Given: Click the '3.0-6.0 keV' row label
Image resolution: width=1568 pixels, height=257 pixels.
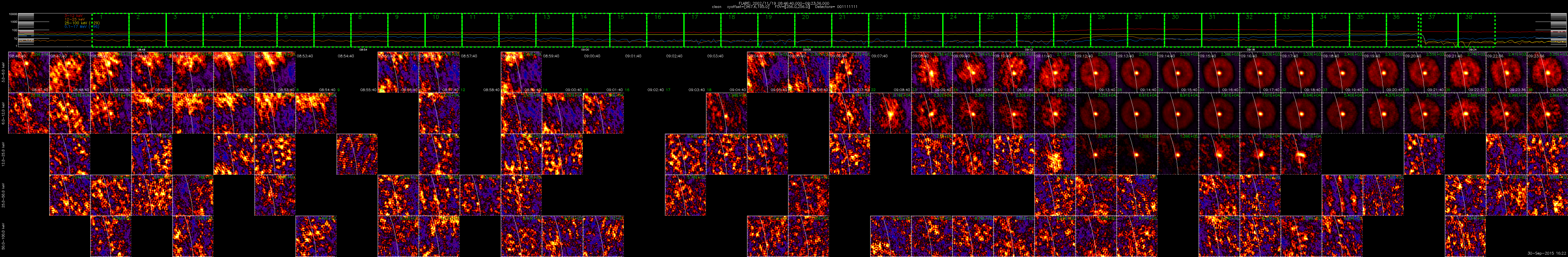Looking at the screenshot, I should click(x=4, y=72).
